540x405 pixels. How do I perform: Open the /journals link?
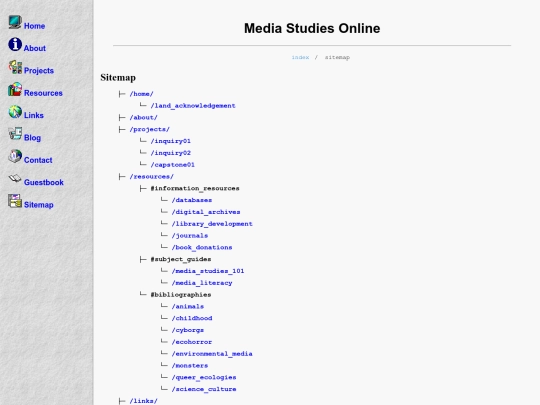click(190, 236)
